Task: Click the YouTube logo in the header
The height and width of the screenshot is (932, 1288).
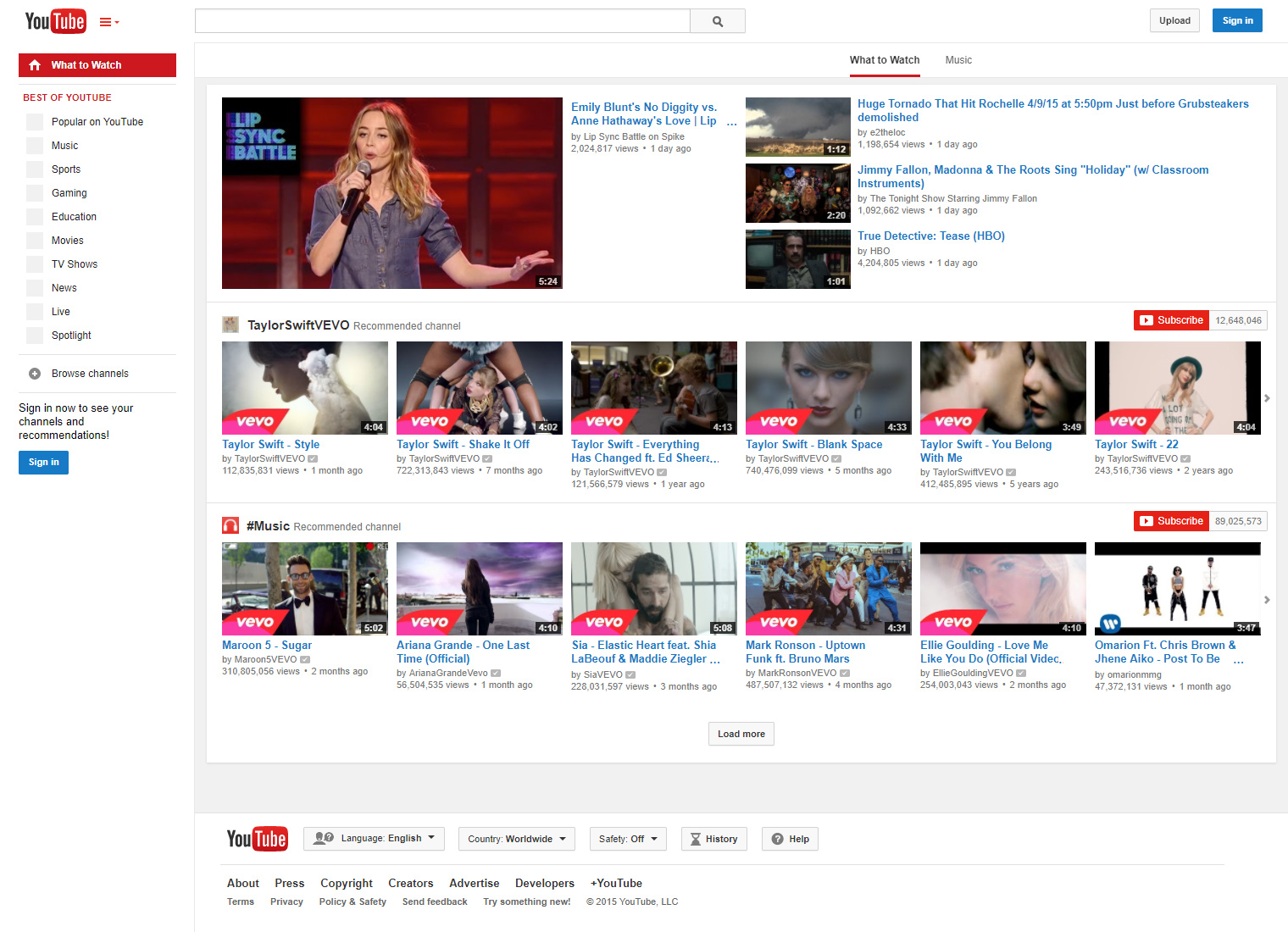Action: coord(55,21)
